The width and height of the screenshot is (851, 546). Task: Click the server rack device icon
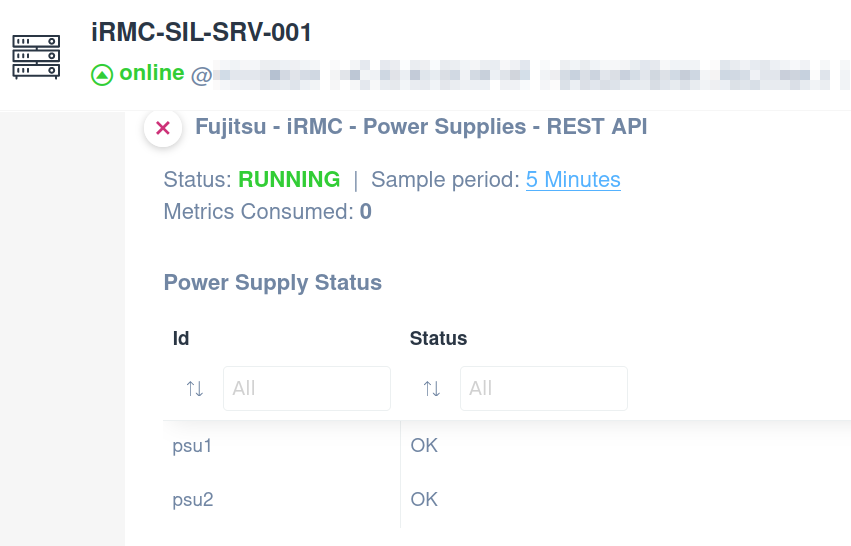pos(36,57)
